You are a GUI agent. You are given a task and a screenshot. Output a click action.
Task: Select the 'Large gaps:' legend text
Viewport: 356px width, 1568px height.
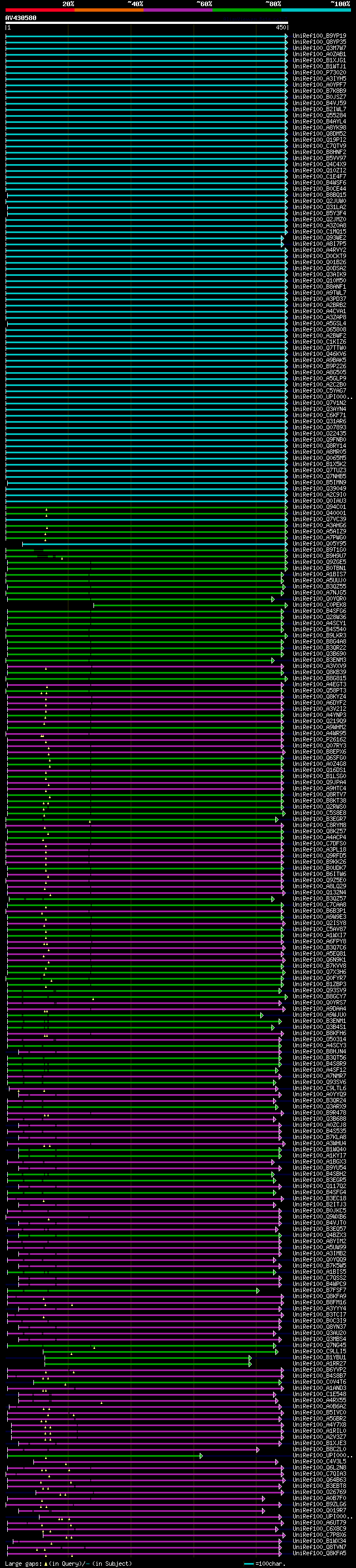pos(24,1564)
